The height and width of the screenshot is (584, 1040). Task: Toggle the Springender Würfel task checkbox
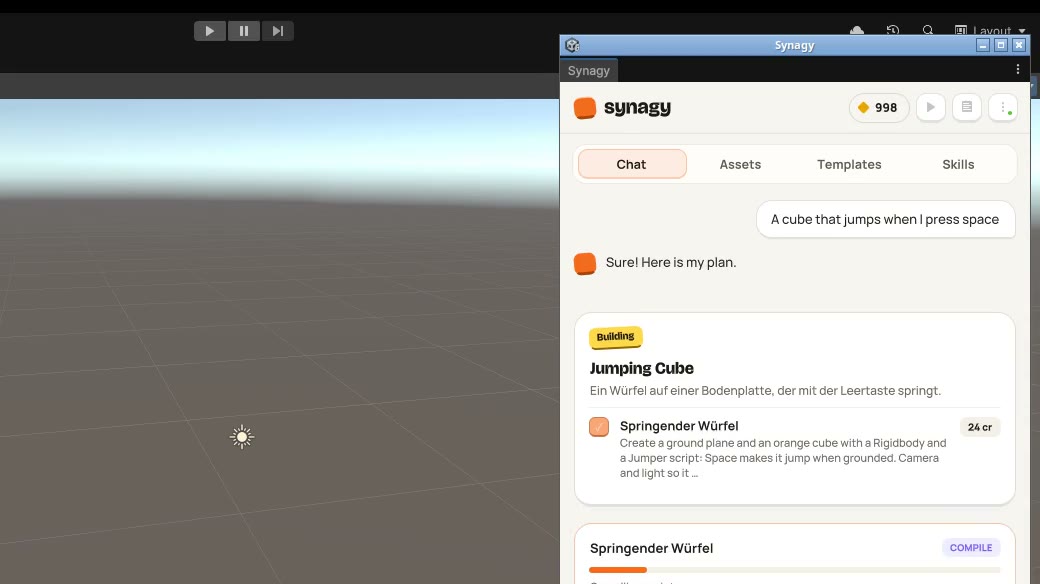point(599,427)
